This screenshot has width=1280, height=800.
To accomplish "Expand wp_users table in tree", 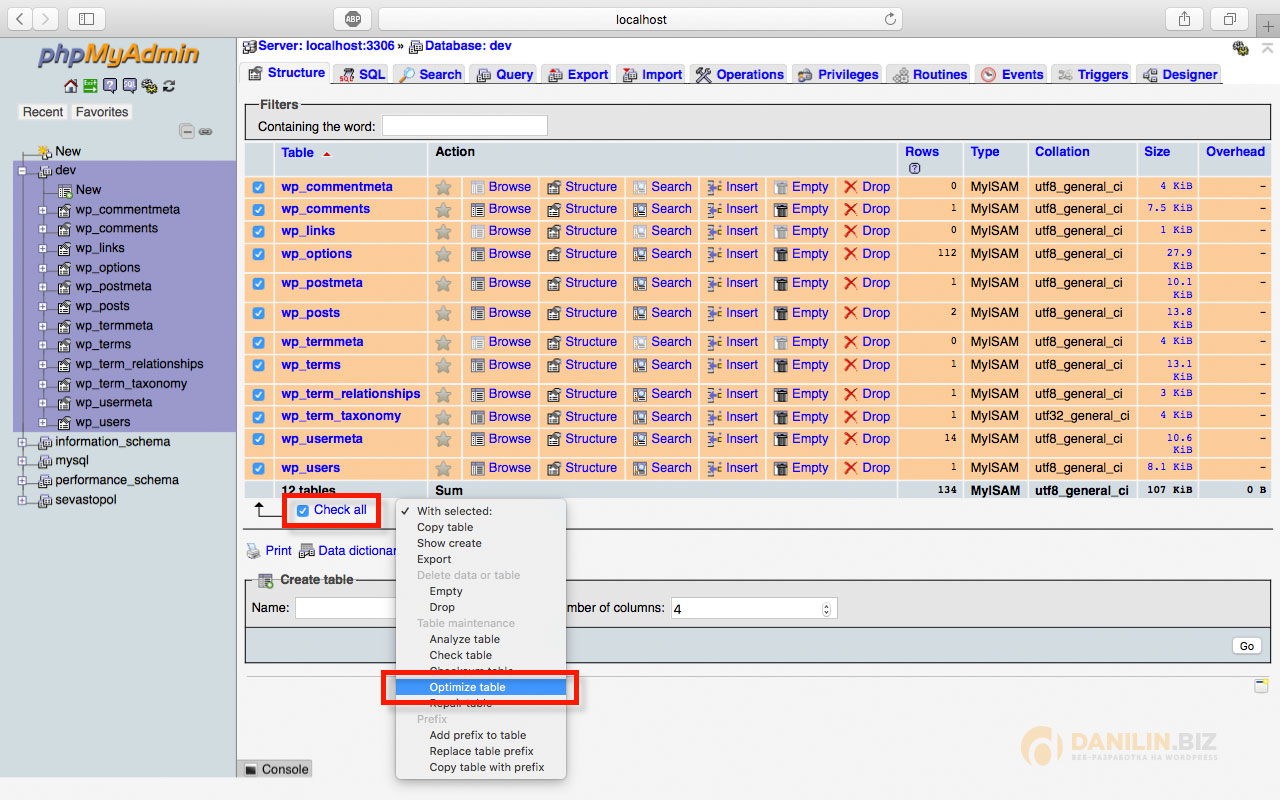I will pyautogui.click(x=43, y=422).
